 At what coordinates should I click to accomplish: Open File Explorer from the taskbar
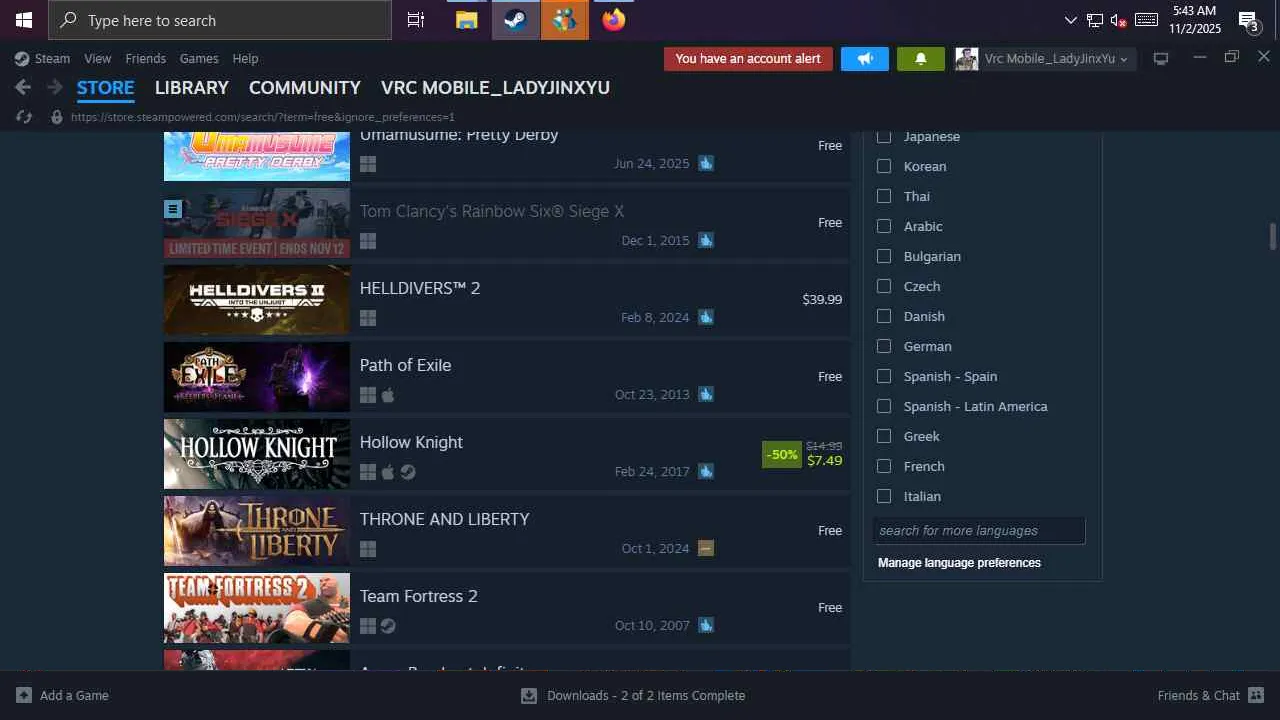466,20
